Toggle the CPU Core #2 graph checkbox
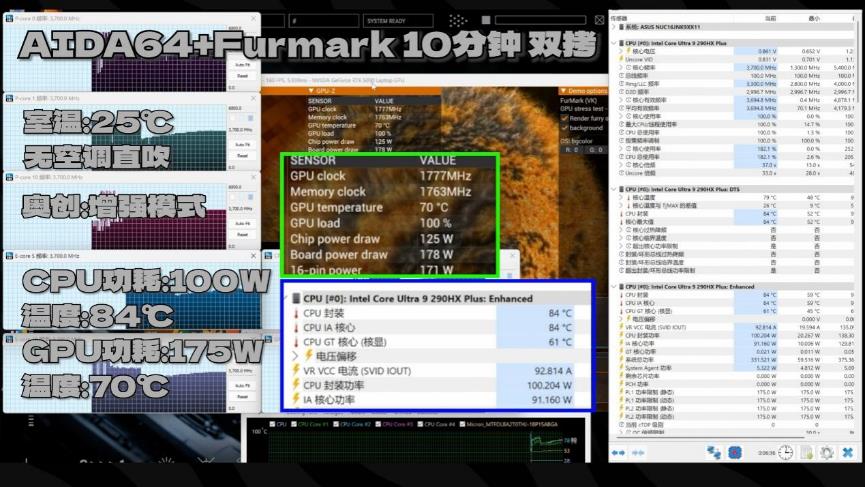 (x=336, y=424)
